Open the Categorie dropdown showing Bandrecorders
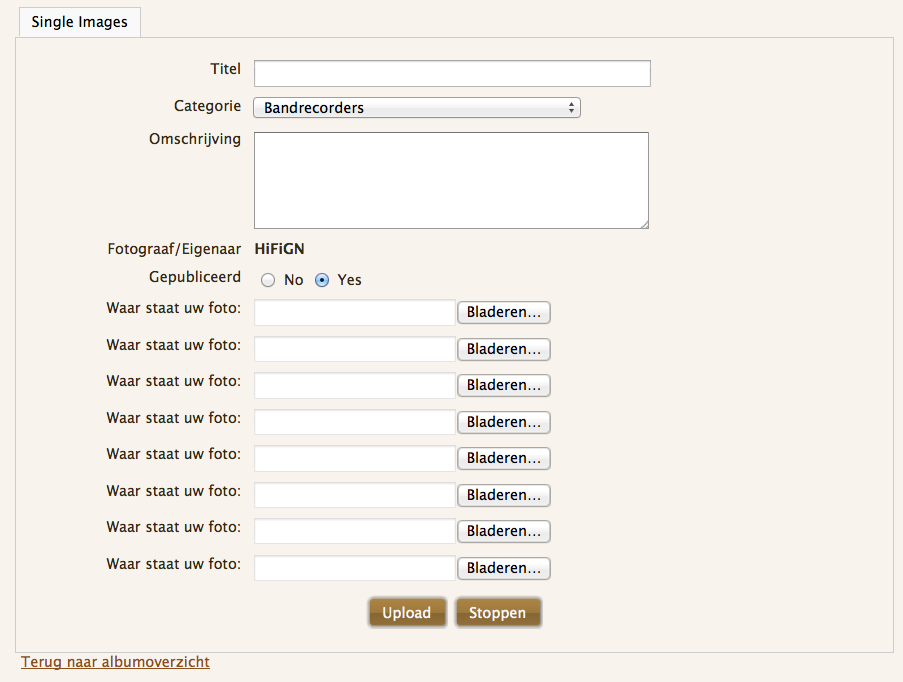 coord(417,108)
